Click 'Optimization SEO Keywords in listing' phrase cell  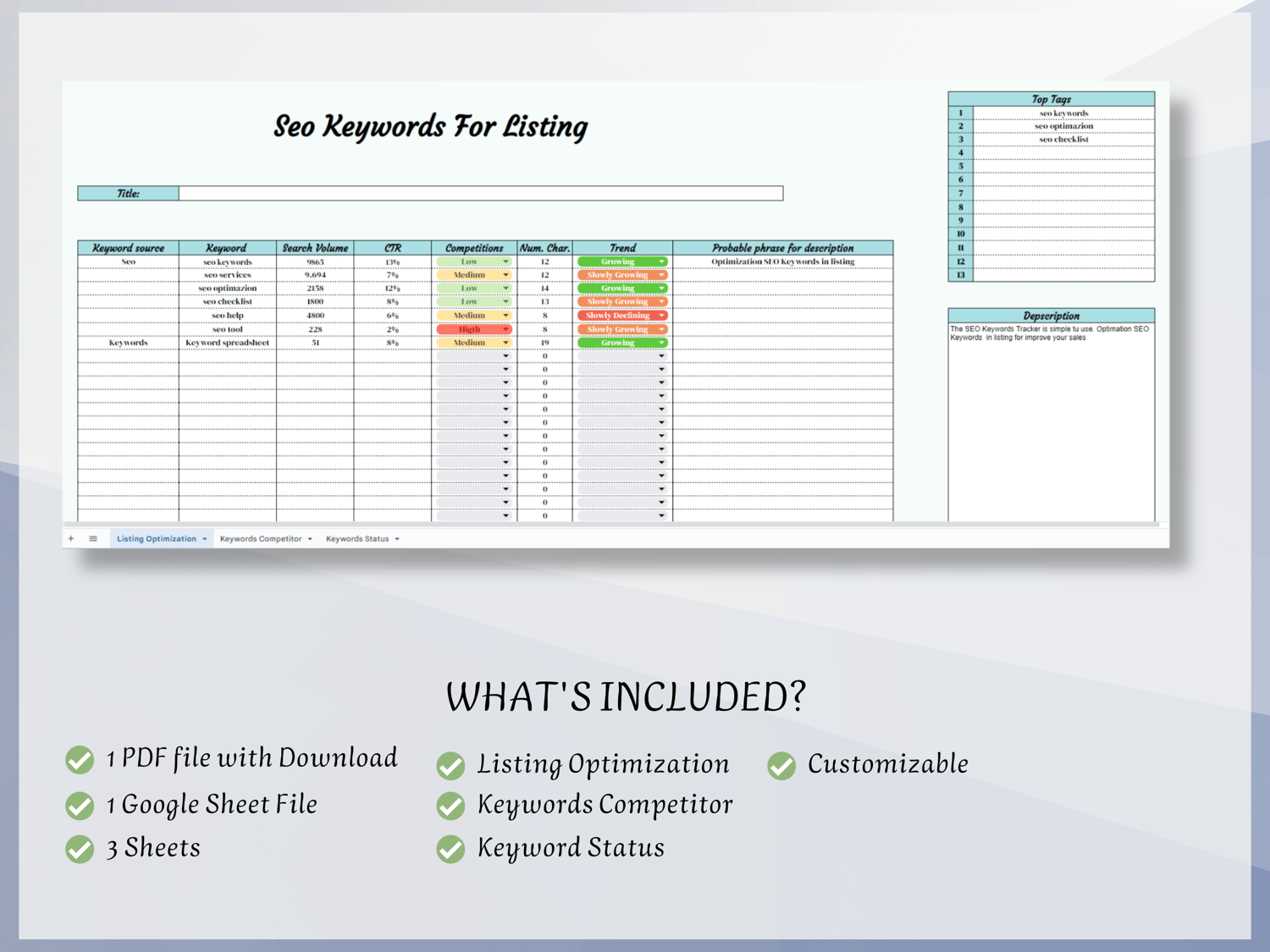pyautogui.click(x=783, y=261)
